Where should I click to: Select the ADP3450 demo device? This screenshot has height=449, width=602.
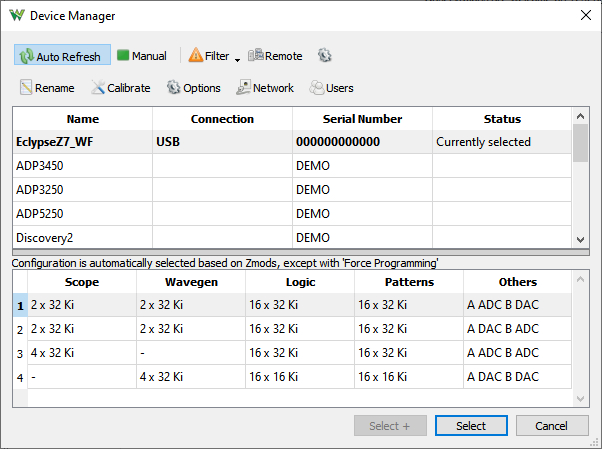point(292,166)
